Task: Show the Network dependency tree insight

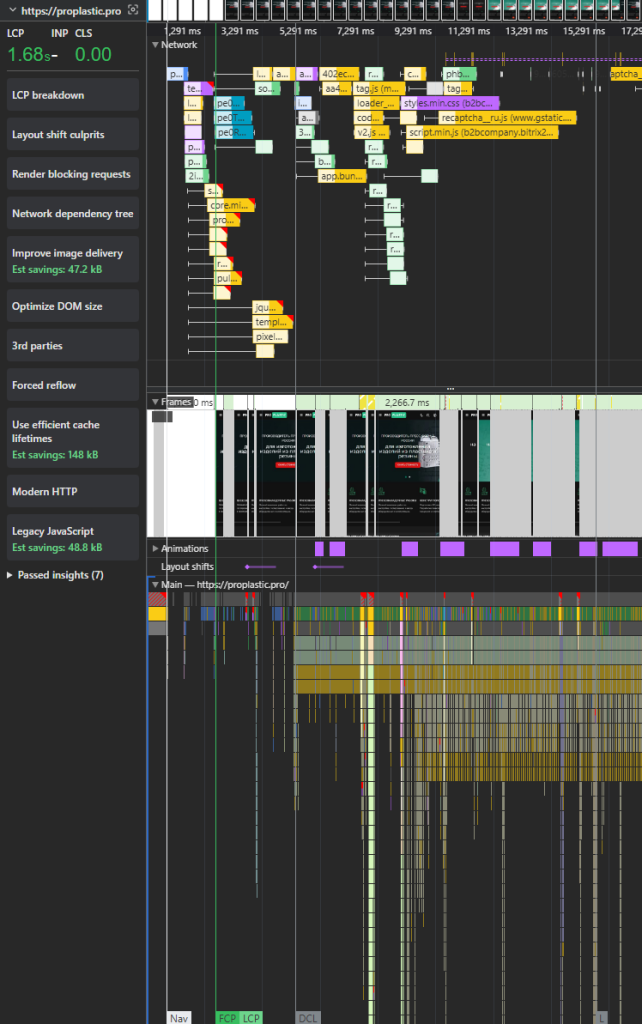Action: pos(70,214)
